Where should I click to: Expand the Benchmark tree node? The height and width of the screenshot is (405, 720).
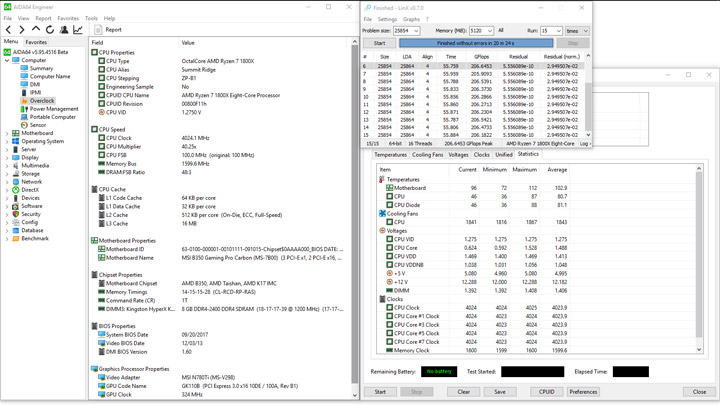[7, 239]
